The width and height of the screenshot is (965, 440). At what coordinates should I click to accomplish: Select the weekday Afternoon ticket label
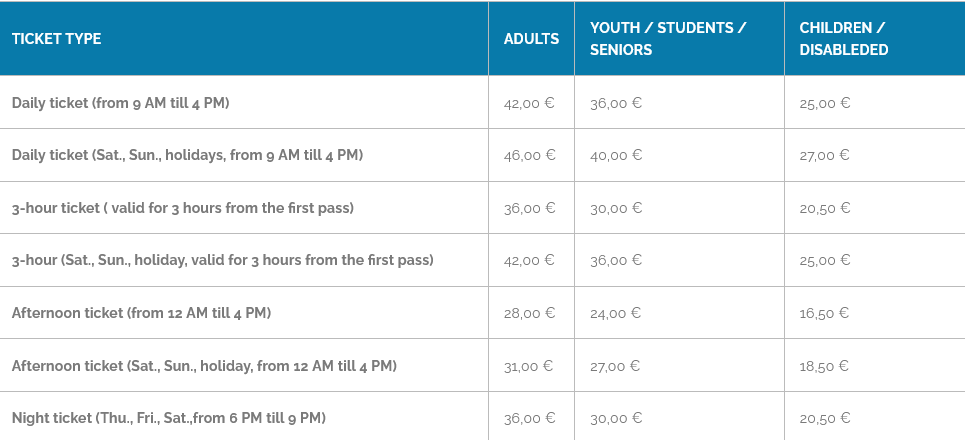coord(141,313)
